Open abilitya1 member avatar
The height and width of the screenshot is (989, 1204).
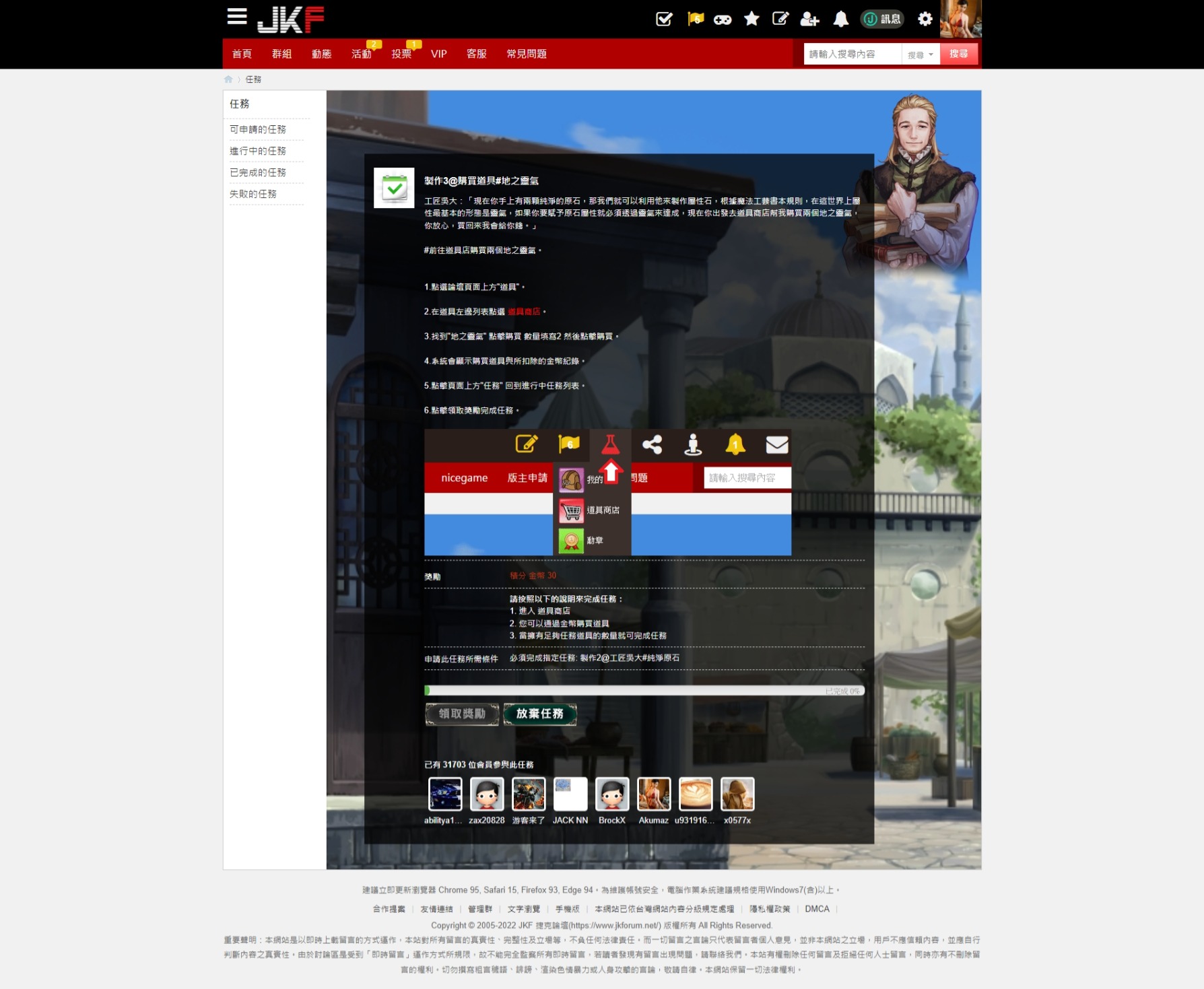pyautogui.click(x=445, y=794)
